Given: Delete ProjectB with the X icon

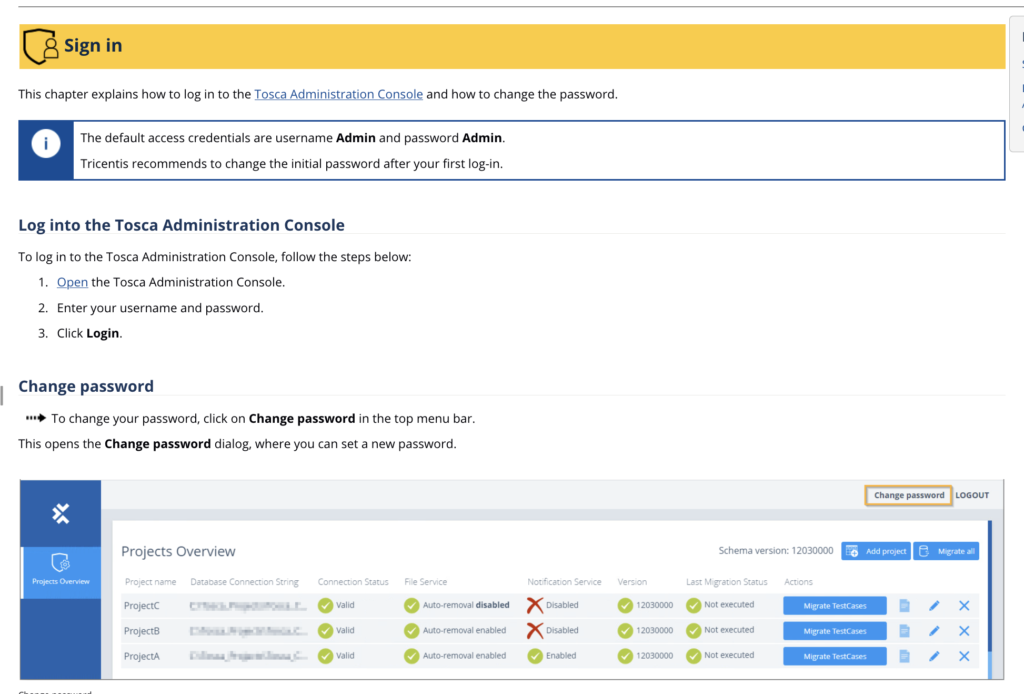Looking at the screenshot, I should (x=964, y=631).
